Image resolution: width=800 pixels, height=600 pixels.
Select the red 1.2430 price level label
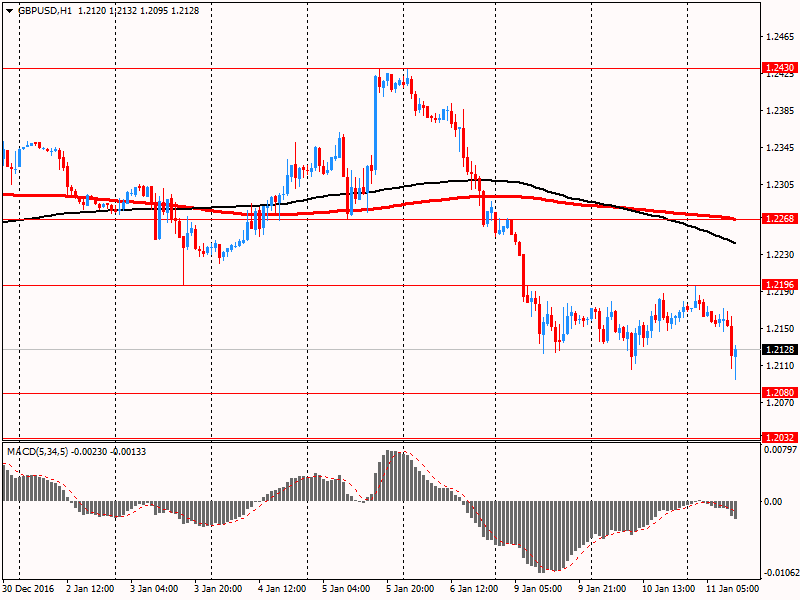[x=779, y=68]
